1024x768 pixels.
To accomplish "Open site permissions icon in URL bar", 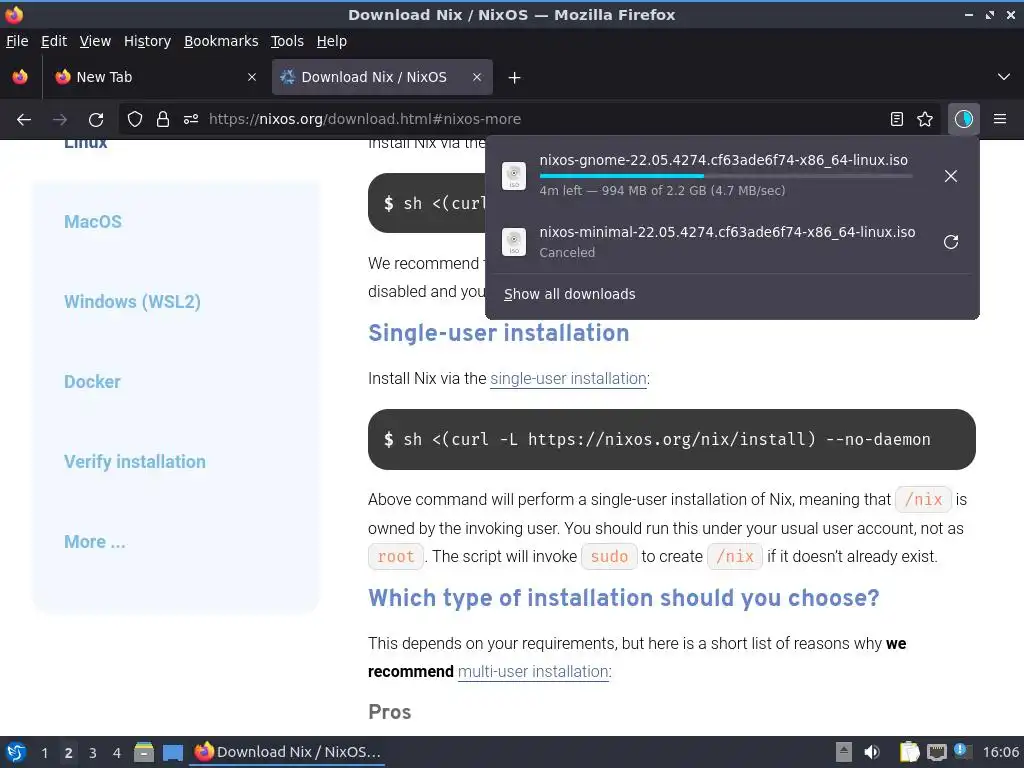I will click(191, 119).
